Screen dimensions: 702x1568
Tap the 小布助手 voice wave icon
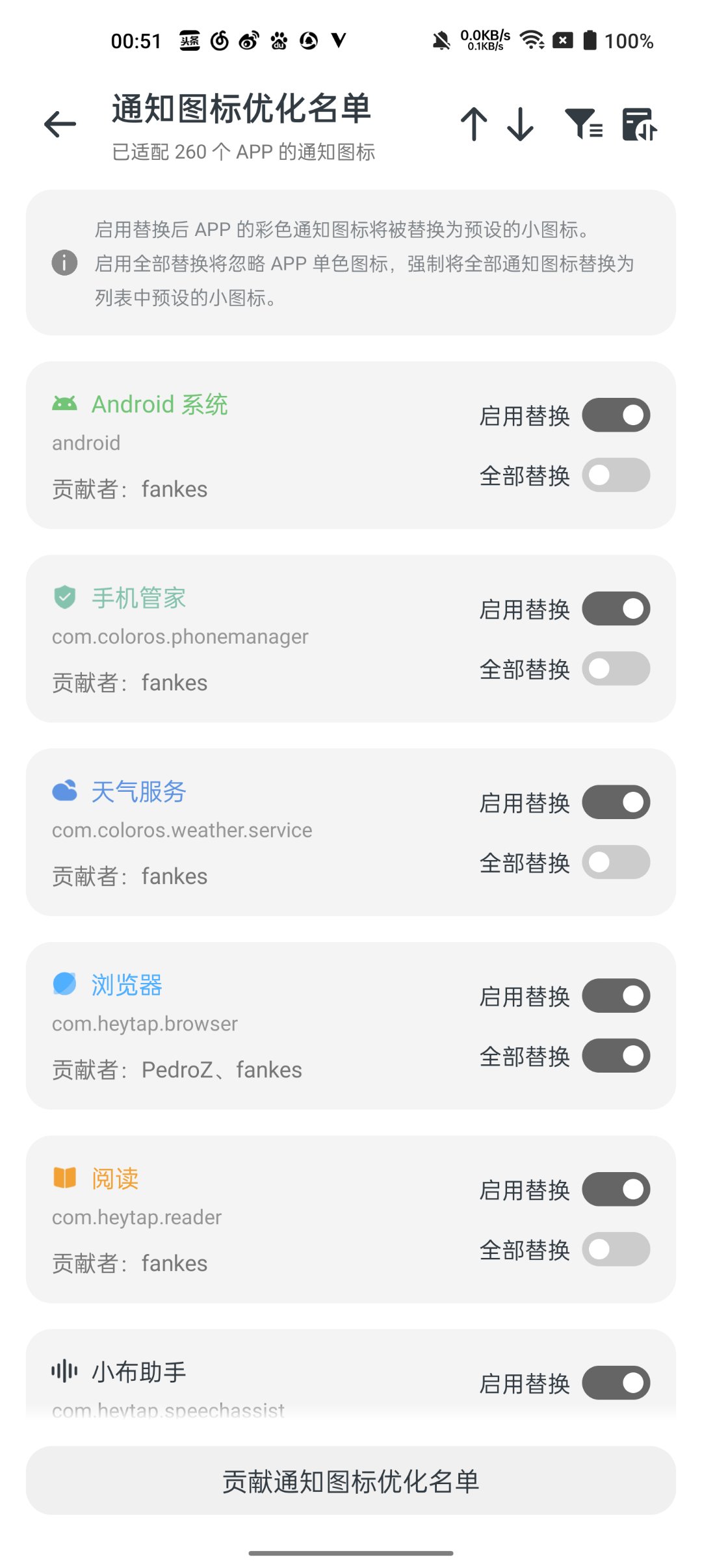pyautogui.click(x=64, y=1371)
